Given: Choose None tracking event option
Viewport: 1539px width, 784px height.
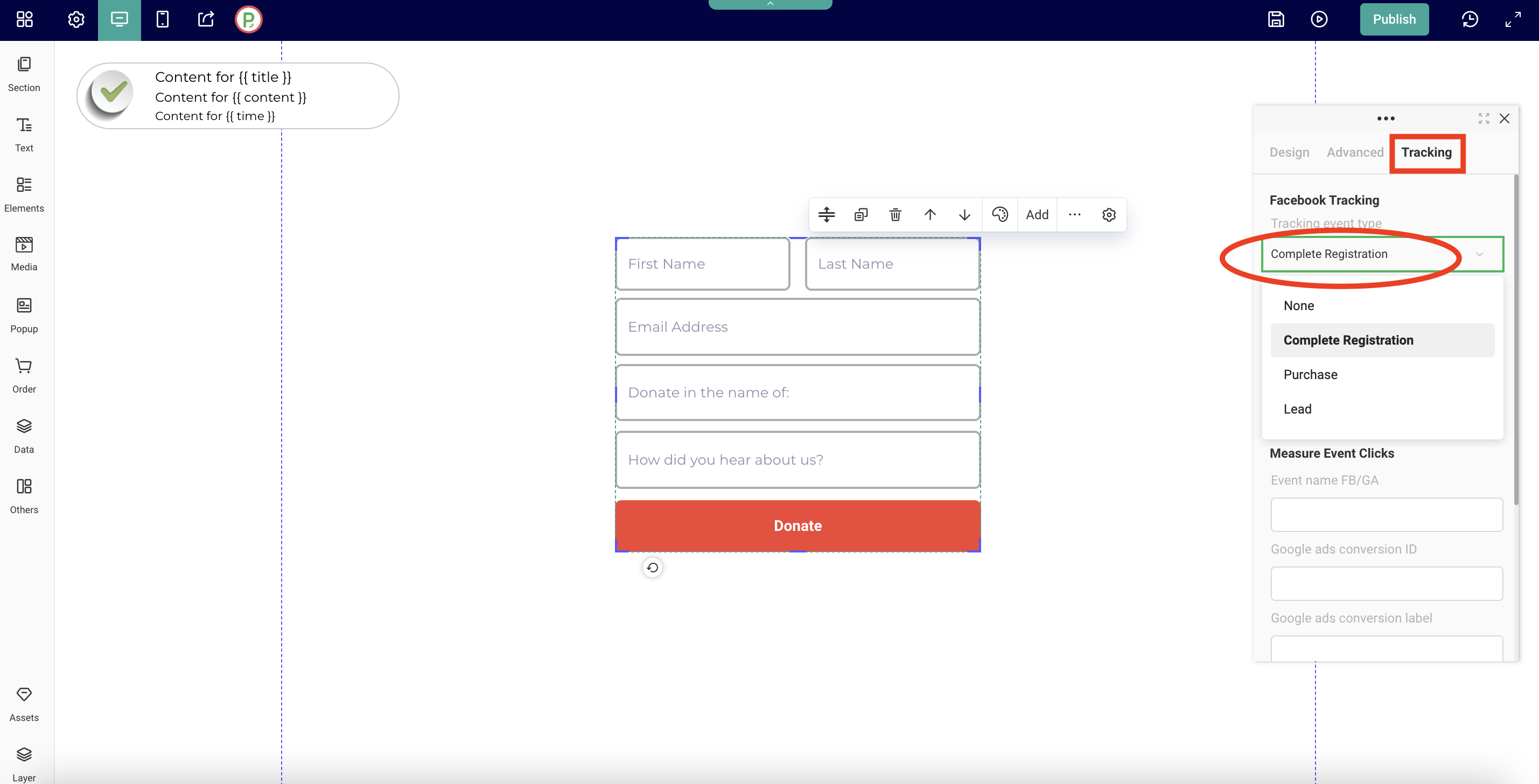Looking at the screenshot, I should click(1382, 305).
